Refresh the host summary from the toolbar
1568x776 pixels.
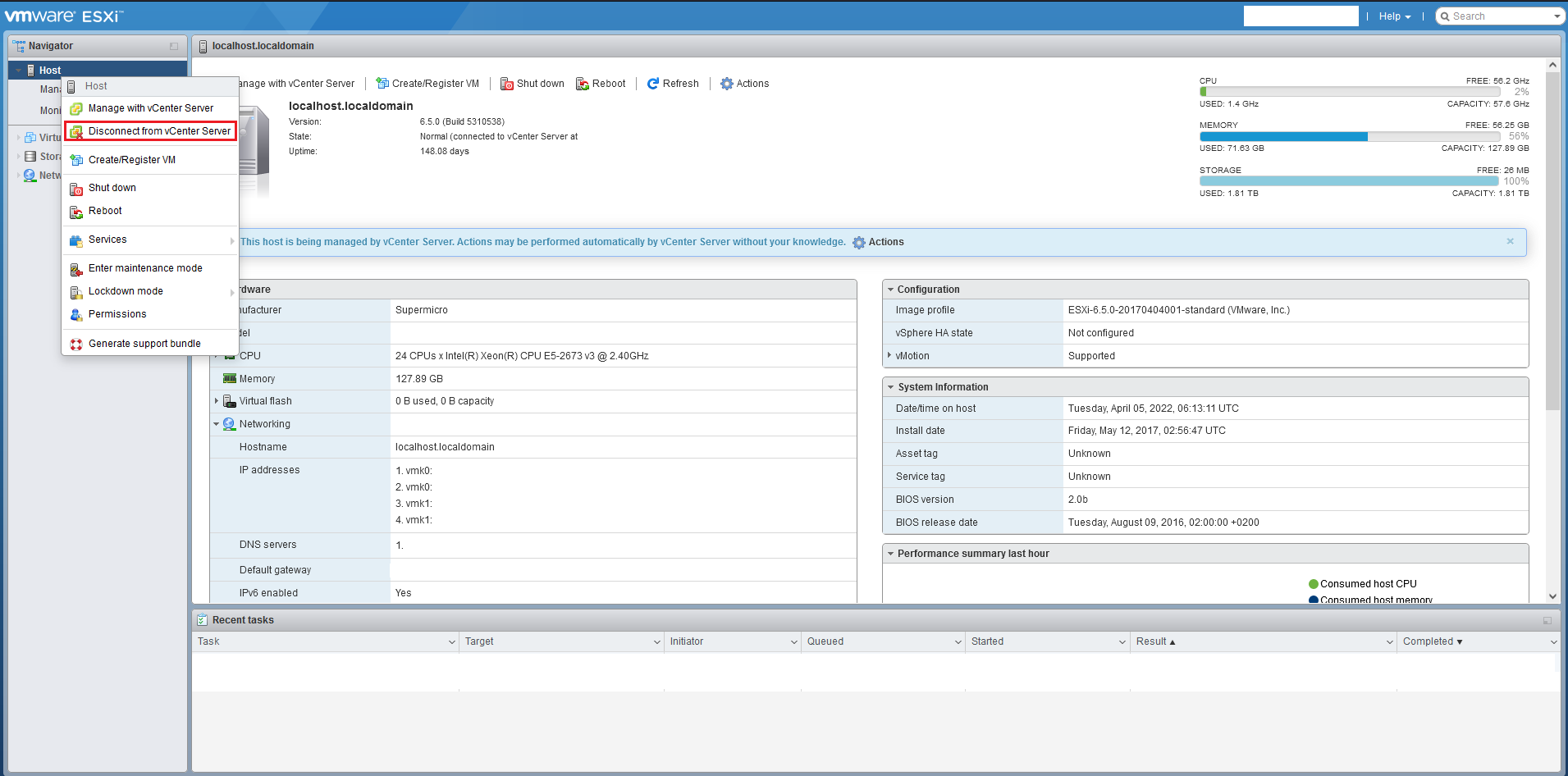(x=673, y=84)
